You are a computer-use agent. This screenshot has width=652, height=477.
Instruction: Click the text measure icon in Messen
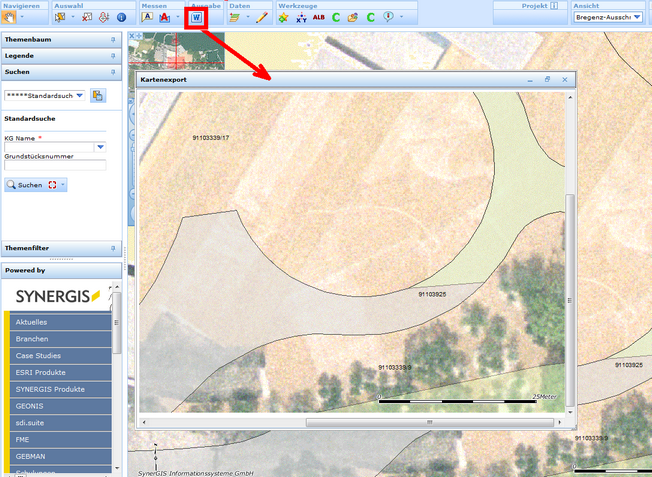(x=147, y=17)
